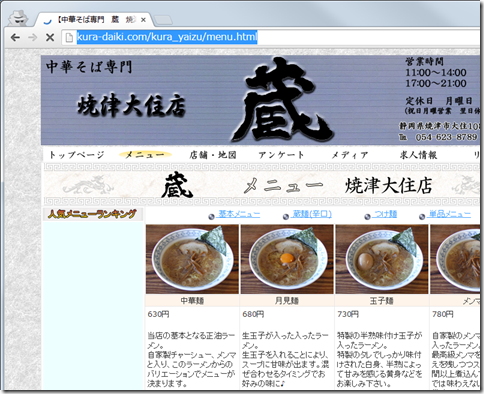The width and height of the screenshot is (484, 394).
Task: Click the 人気メニューランキング heading
Action: tap(92, 214)
